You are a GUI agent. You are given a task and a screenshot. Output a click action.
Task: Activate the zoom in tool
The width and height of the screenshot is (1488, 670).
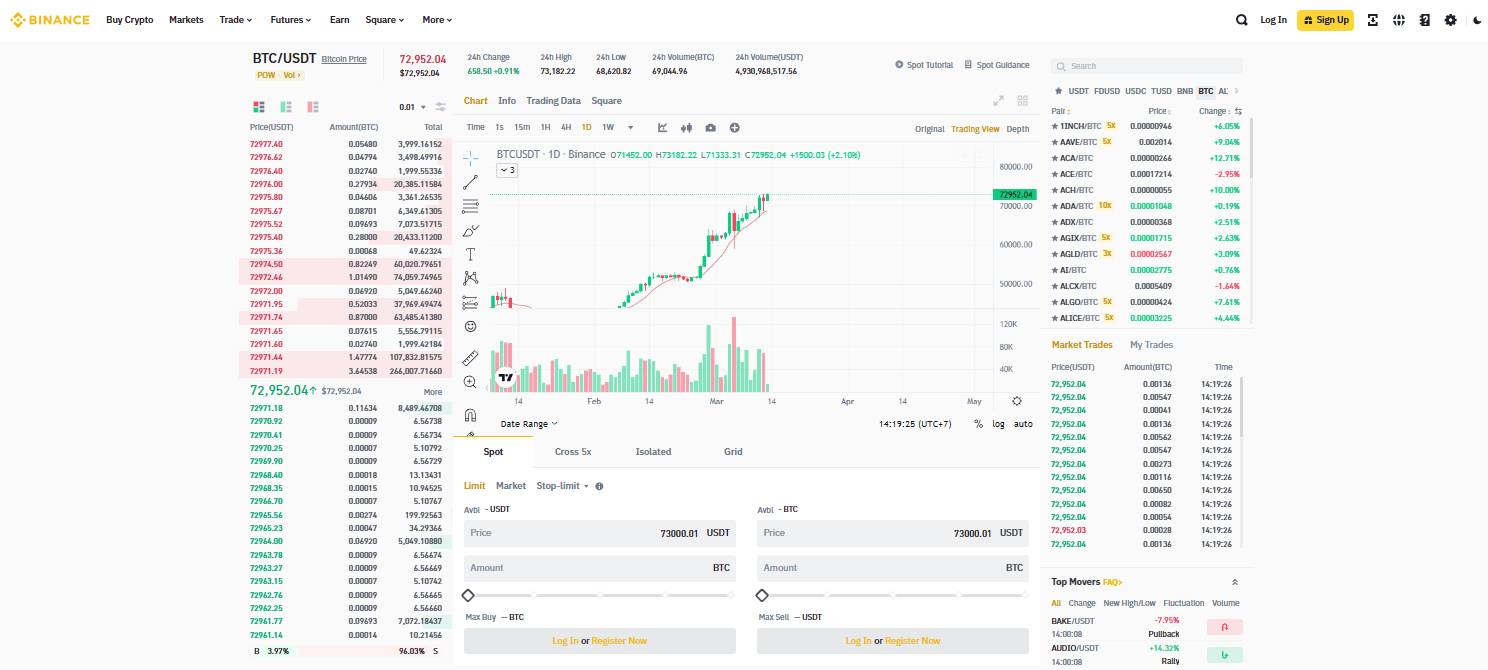pyautogui.click(x=470, y=382)
